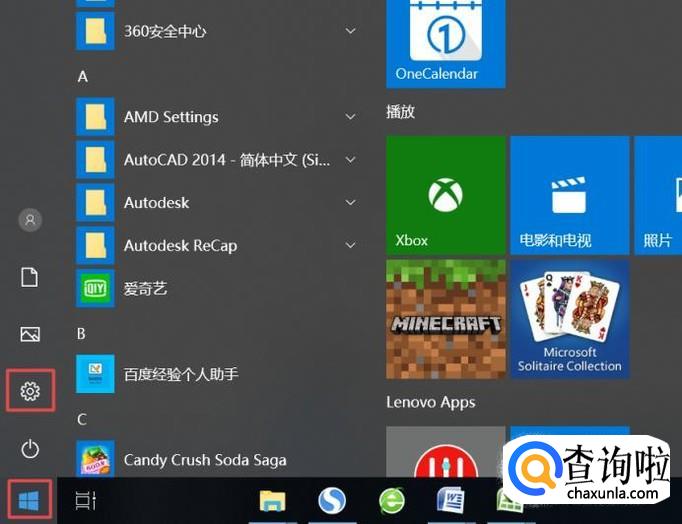The width and height of the screenshot is (682, 524).
Task: Expand the AutoCAD 2014 folder
Action: [226, 160]
